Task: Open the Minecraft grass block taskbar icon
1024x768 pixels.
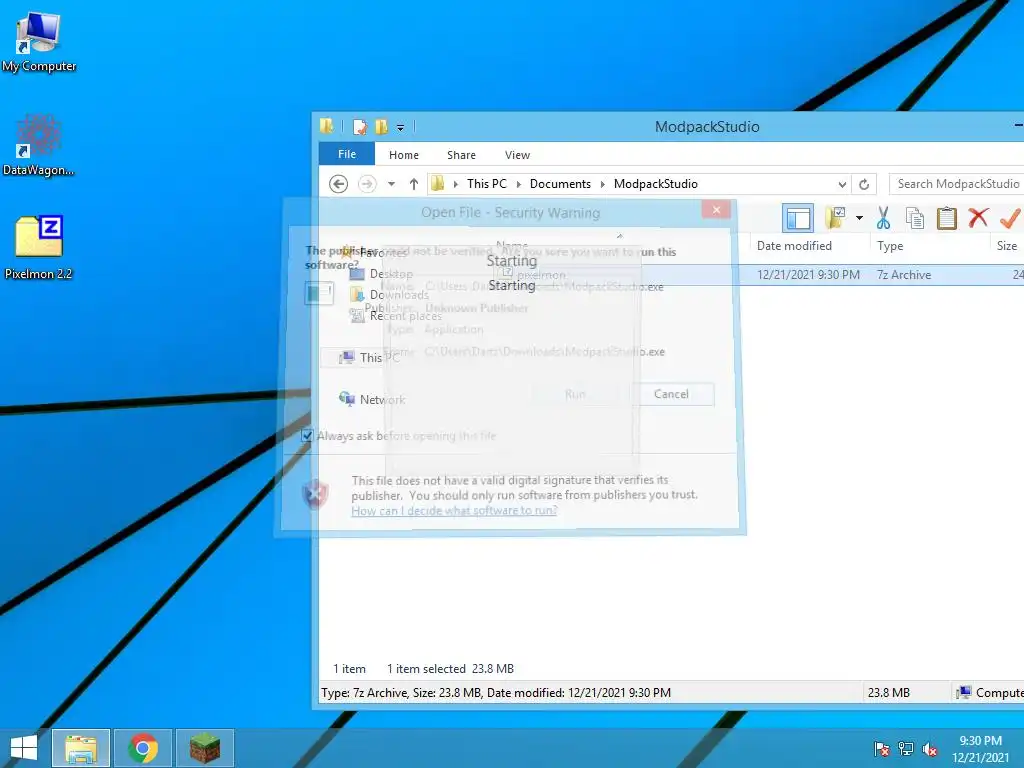Action: (x=205, y=748)
